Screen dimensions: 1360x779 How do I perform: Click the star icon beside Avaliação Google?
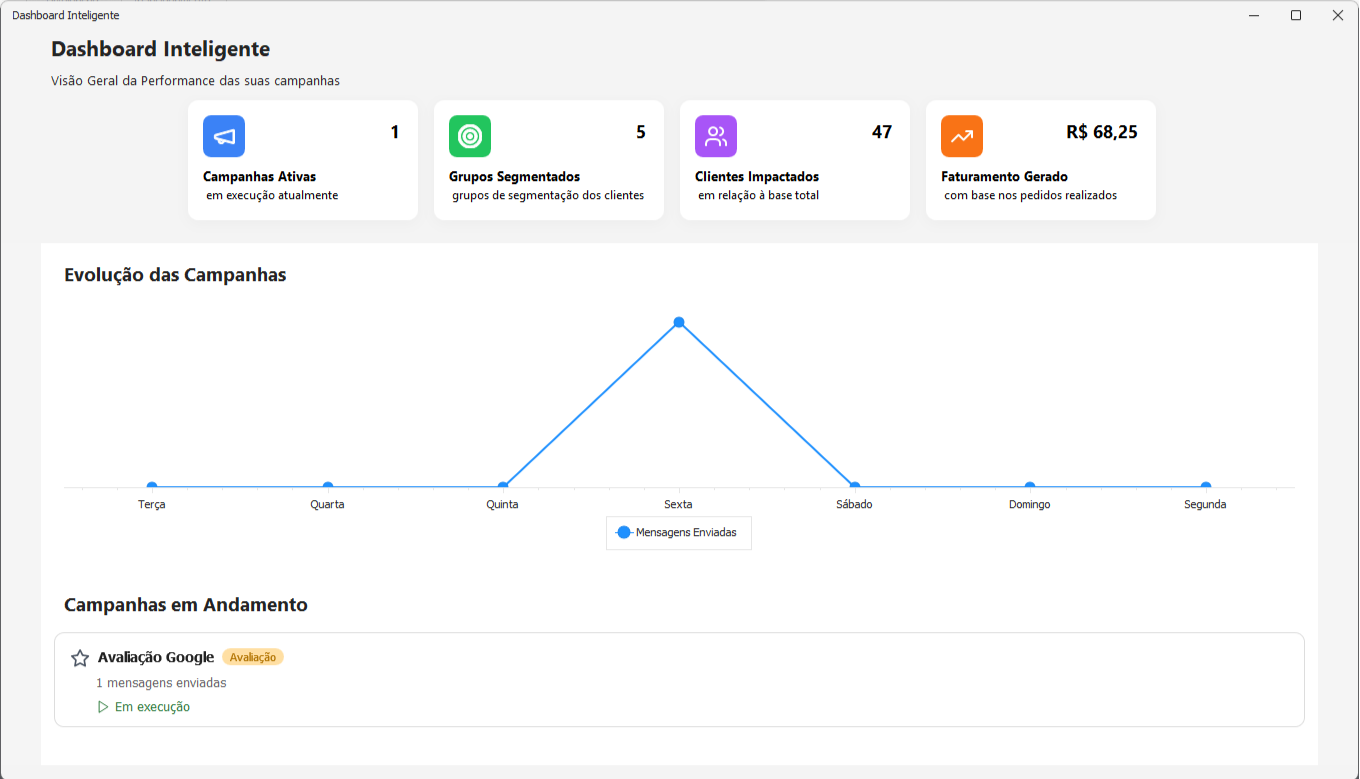pos(80,658)
